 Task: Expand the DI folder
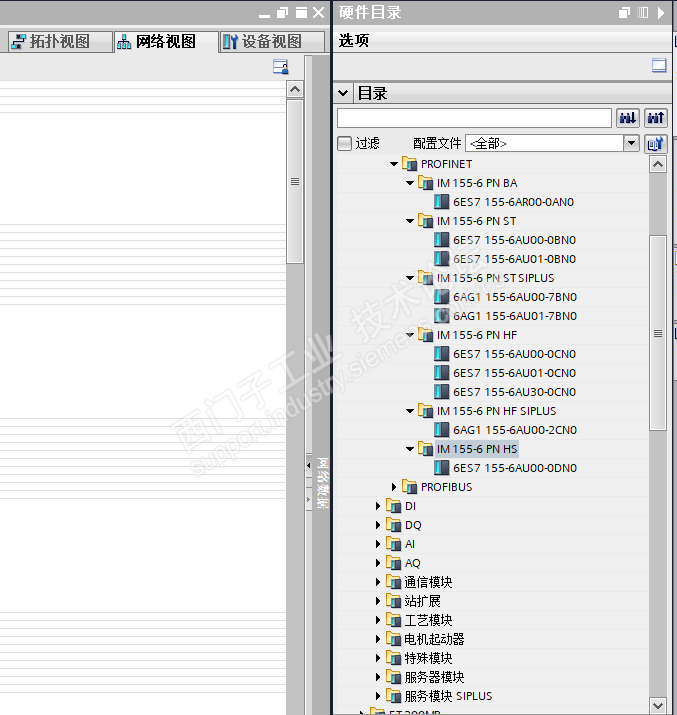[x=378, y=506]
